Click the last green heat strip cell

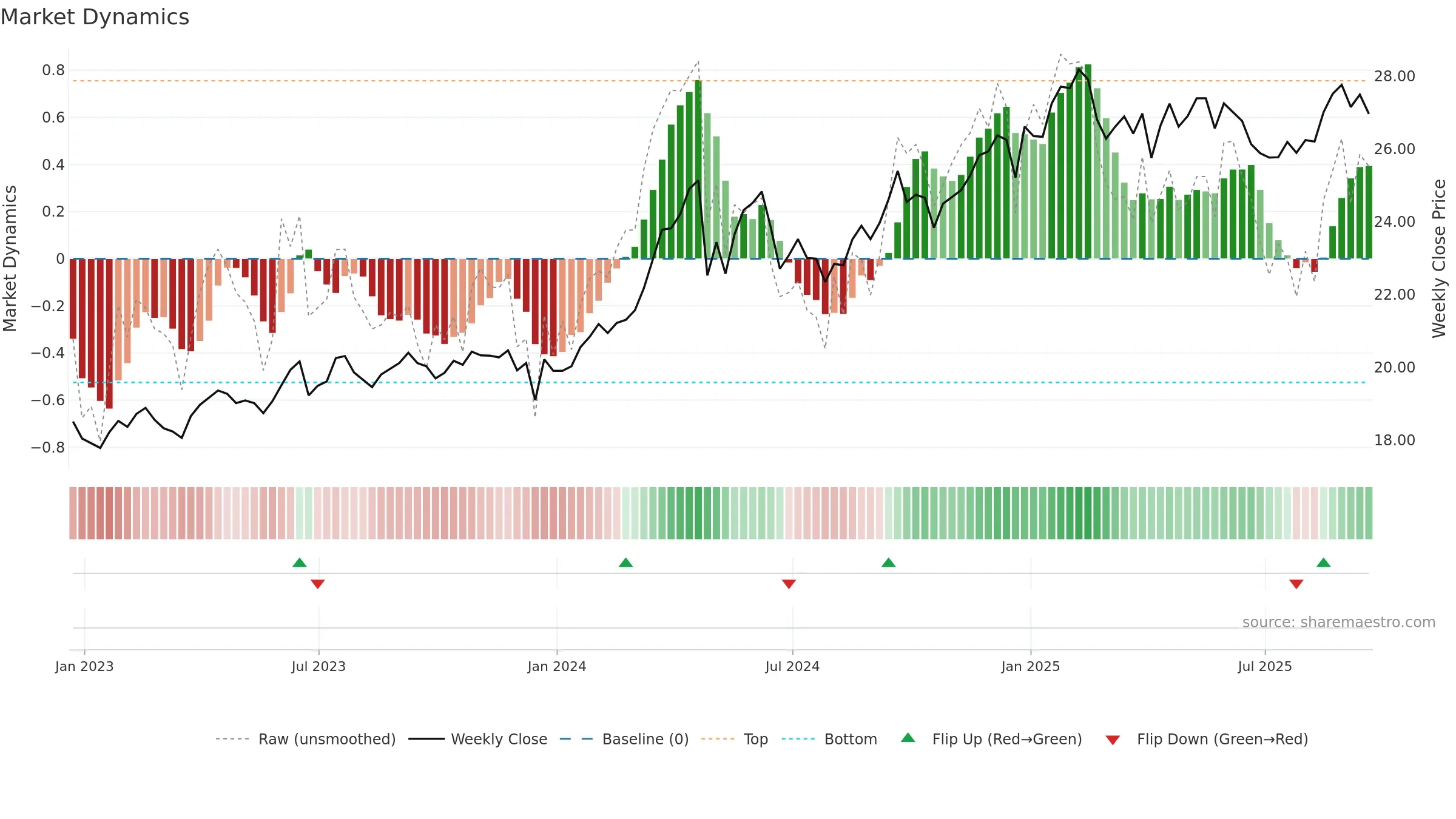point(1369,513)
